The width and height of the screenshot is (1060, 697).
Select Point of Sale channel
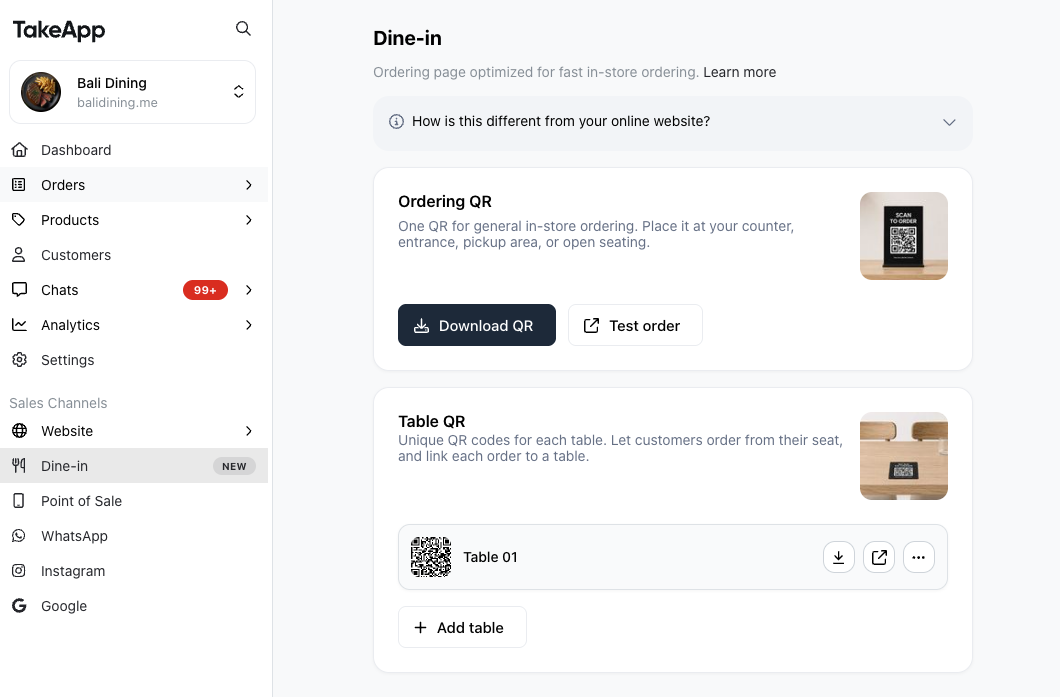click(134, 501)
